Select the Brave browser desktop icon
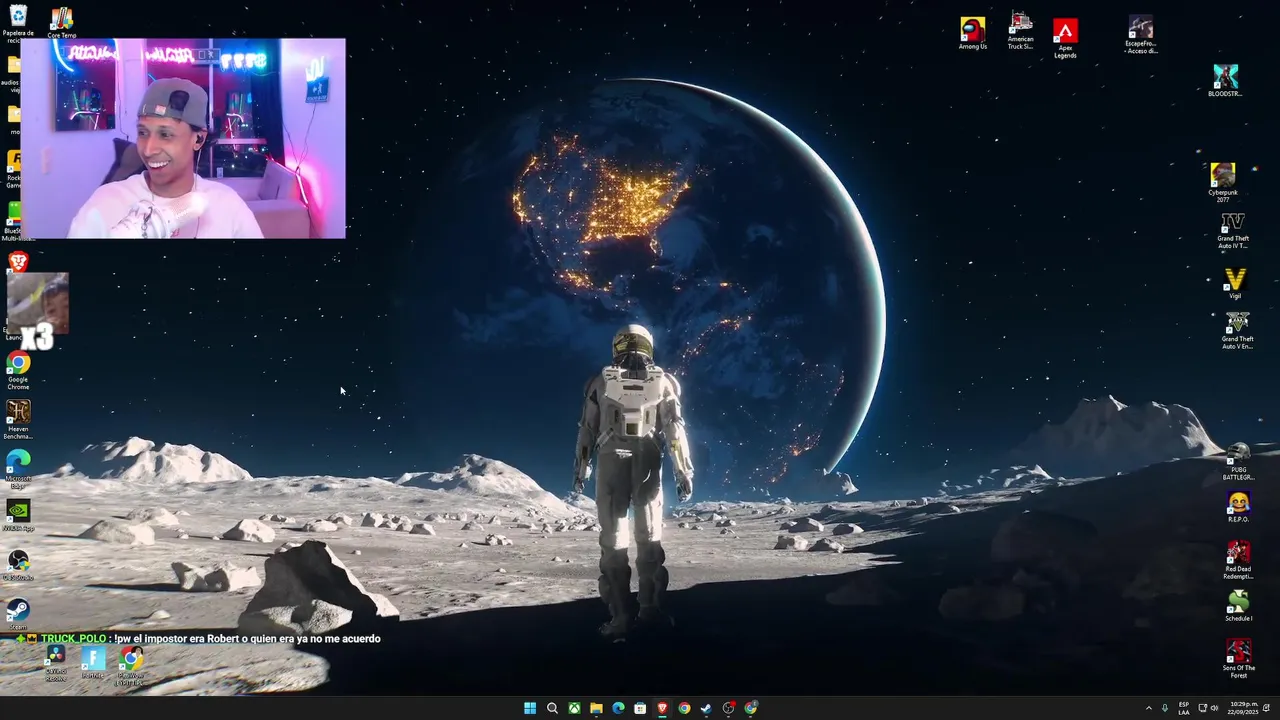Image resolution: width=1280 pixels, height=720 pixels. click(x=18, y=262)
